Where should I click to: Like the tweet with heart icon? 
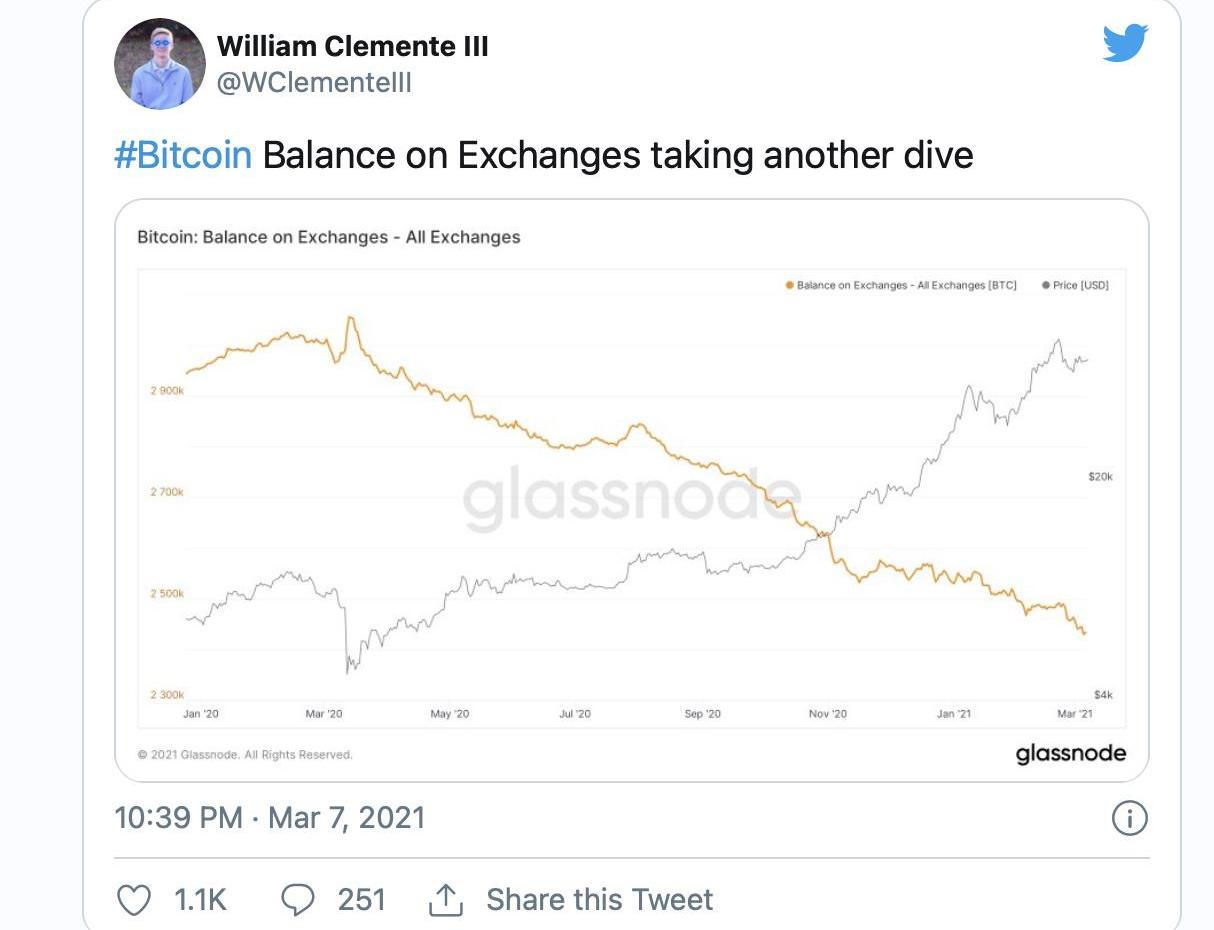click(x=133, y=899)
